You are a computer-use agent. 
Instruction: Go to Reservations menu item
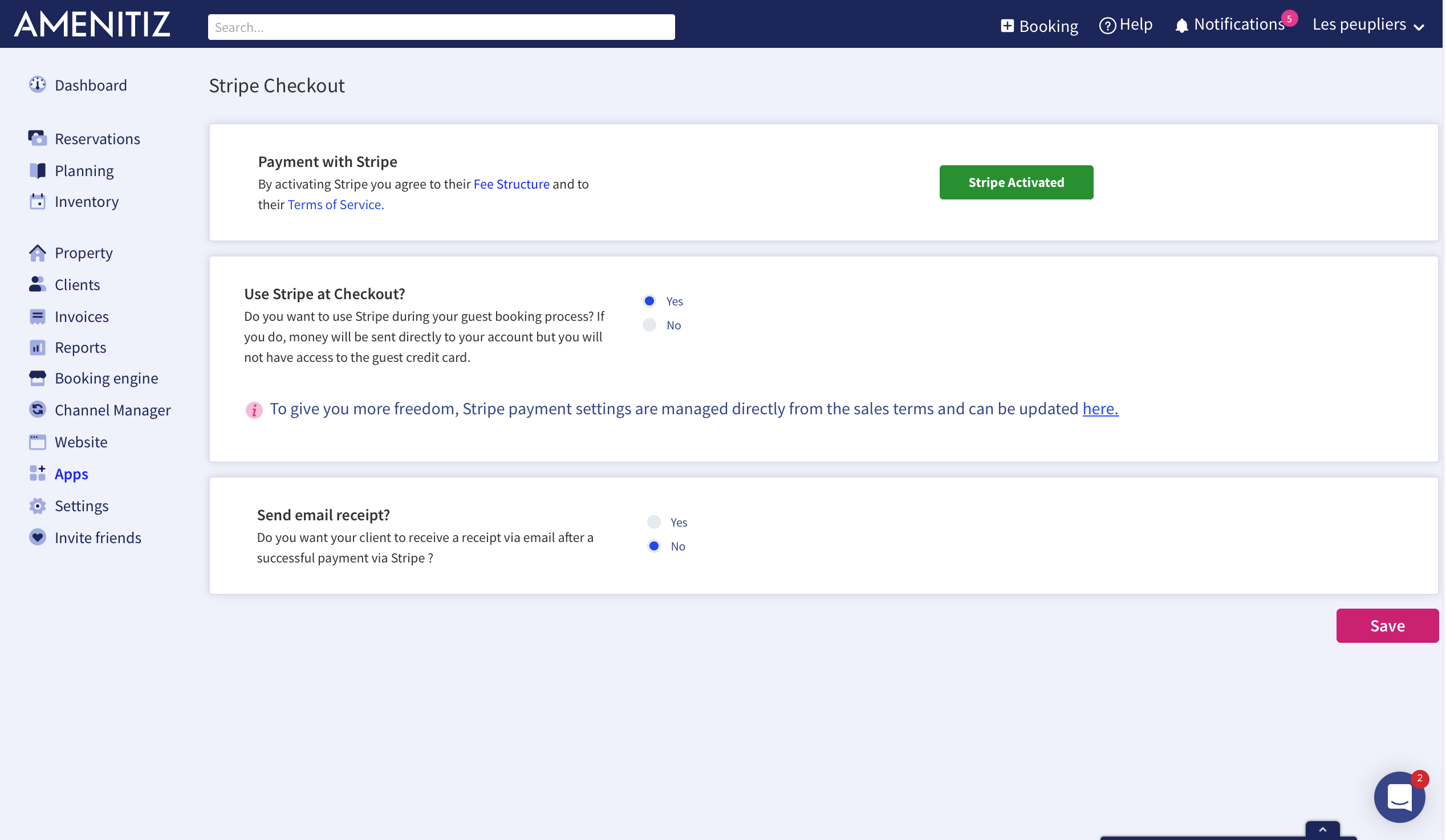(x=97, y=138)
